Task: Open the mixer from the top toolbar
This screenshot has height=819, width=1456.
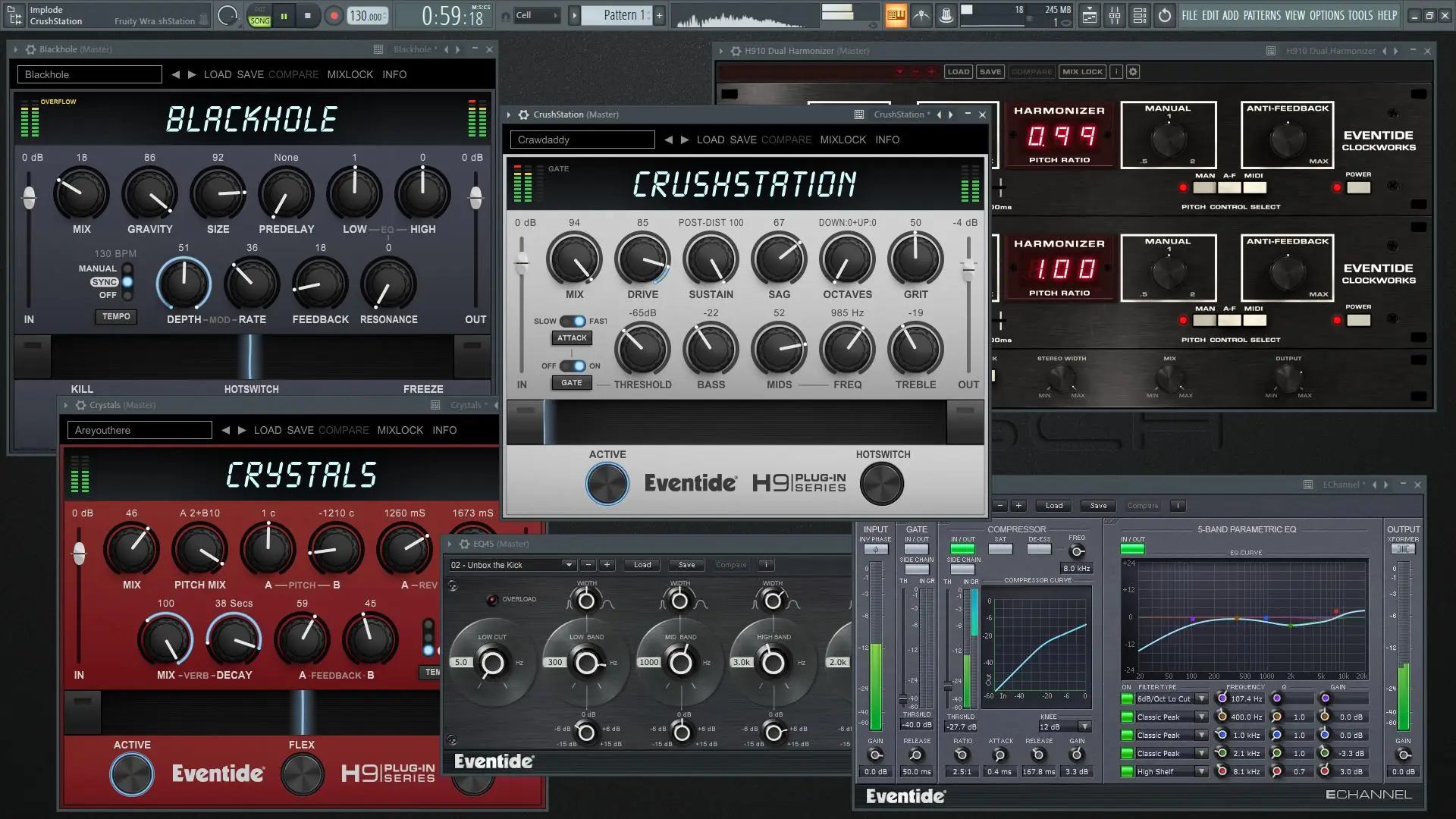Action: [1114, 15]
